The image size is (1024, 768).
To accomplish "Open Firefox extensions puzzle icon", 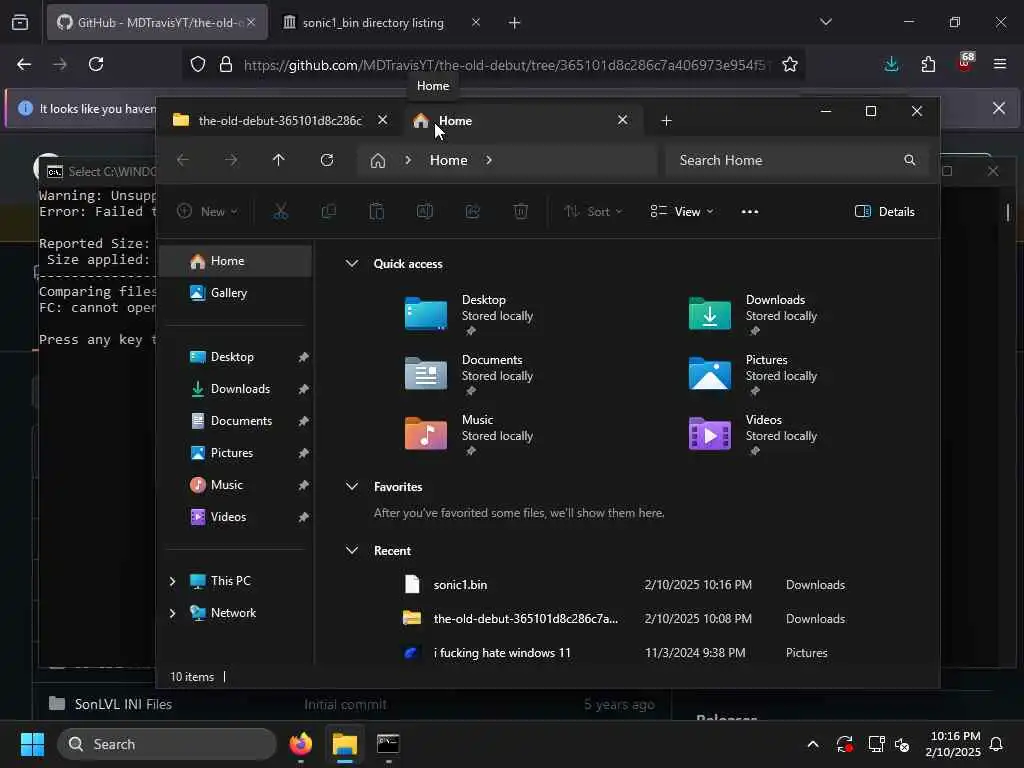I will pos(928,64).
